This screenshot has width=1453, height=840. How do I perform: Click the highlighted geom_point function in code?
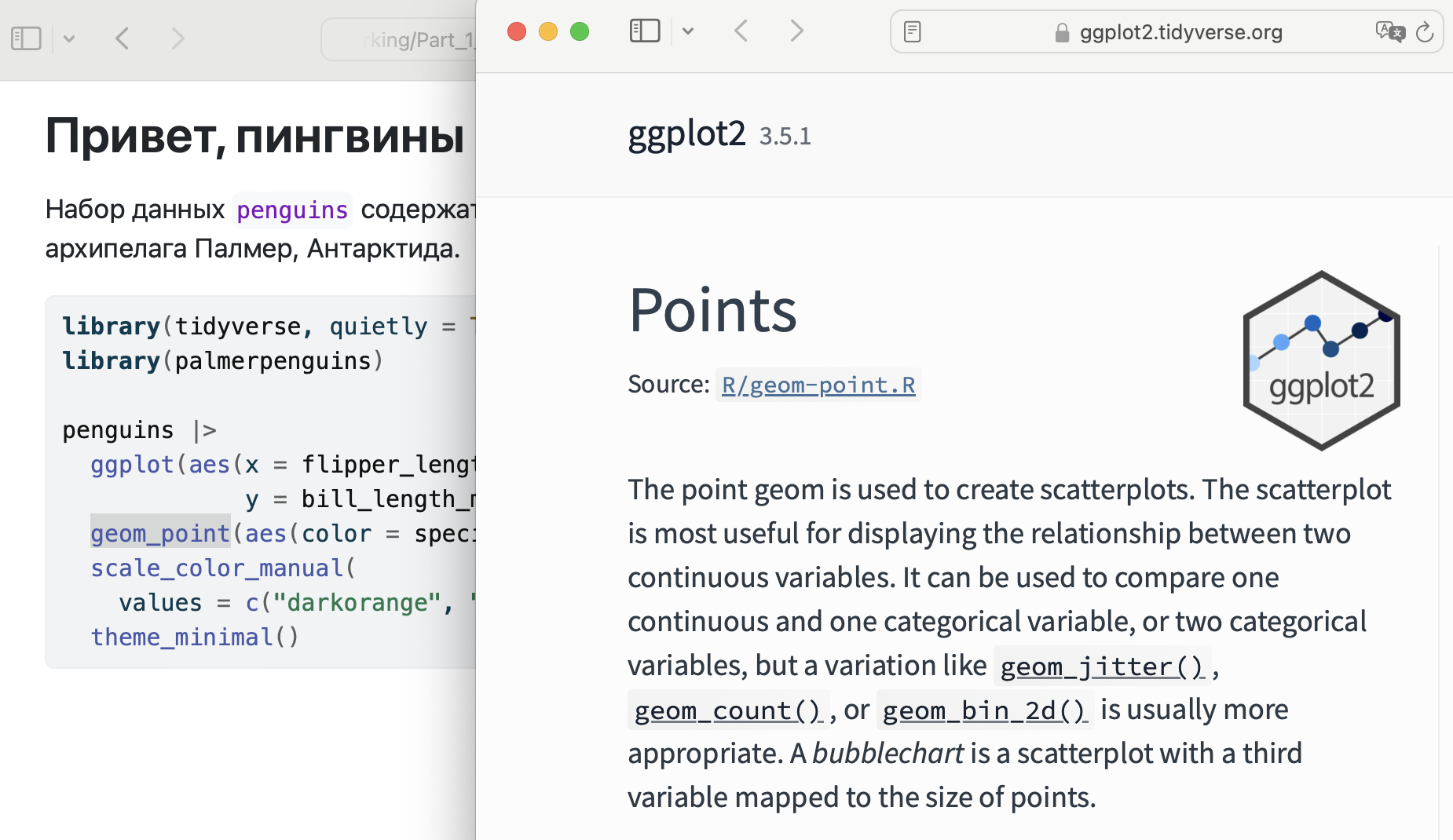pos(160,534)
